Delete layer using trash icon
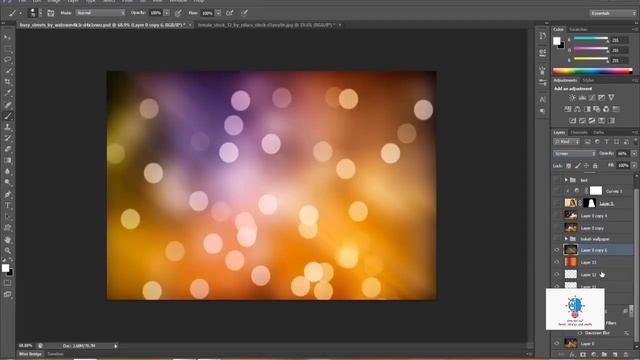Screen dimensions: 640x360 coord(626,355)
